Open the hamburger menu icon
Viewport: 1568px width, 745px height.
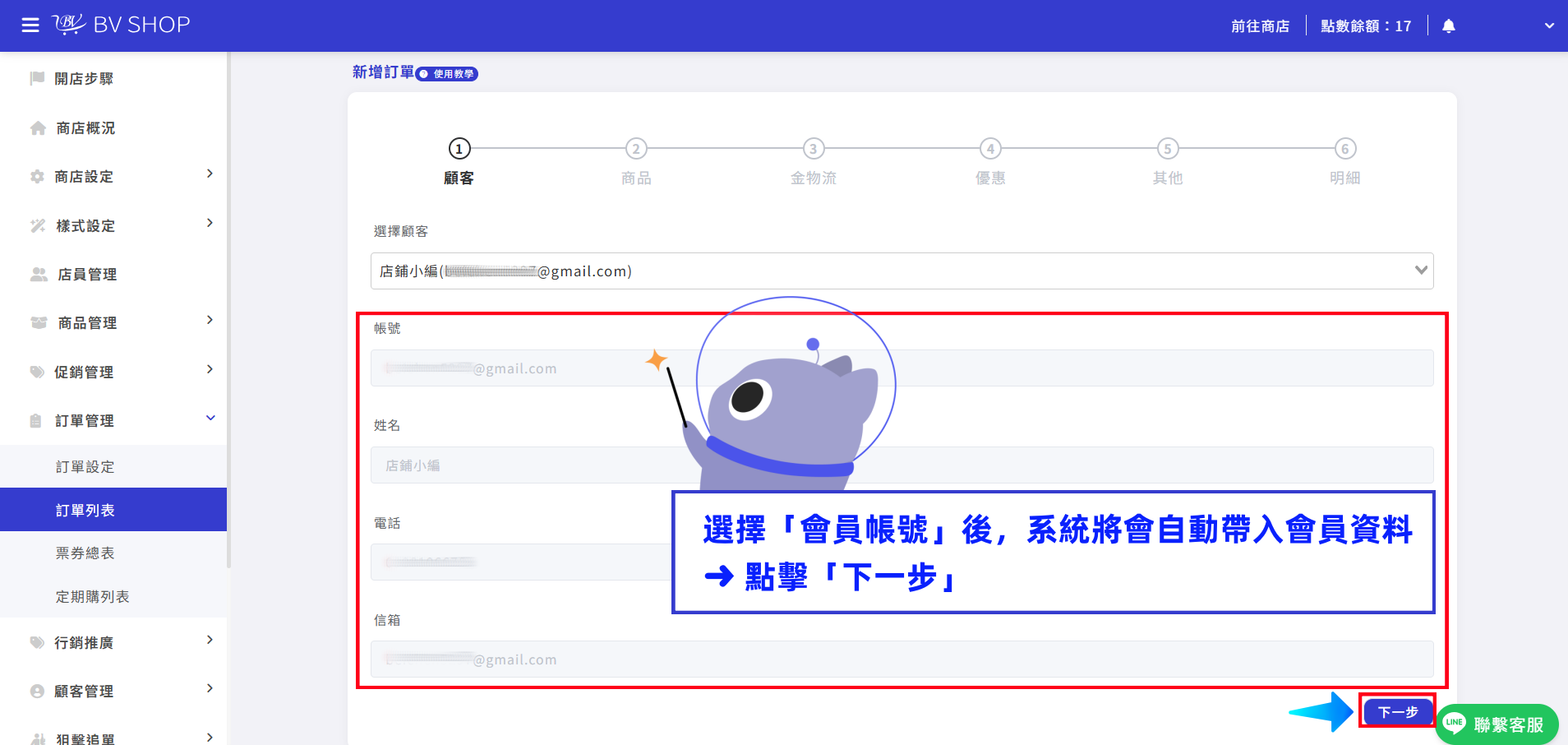30,25
